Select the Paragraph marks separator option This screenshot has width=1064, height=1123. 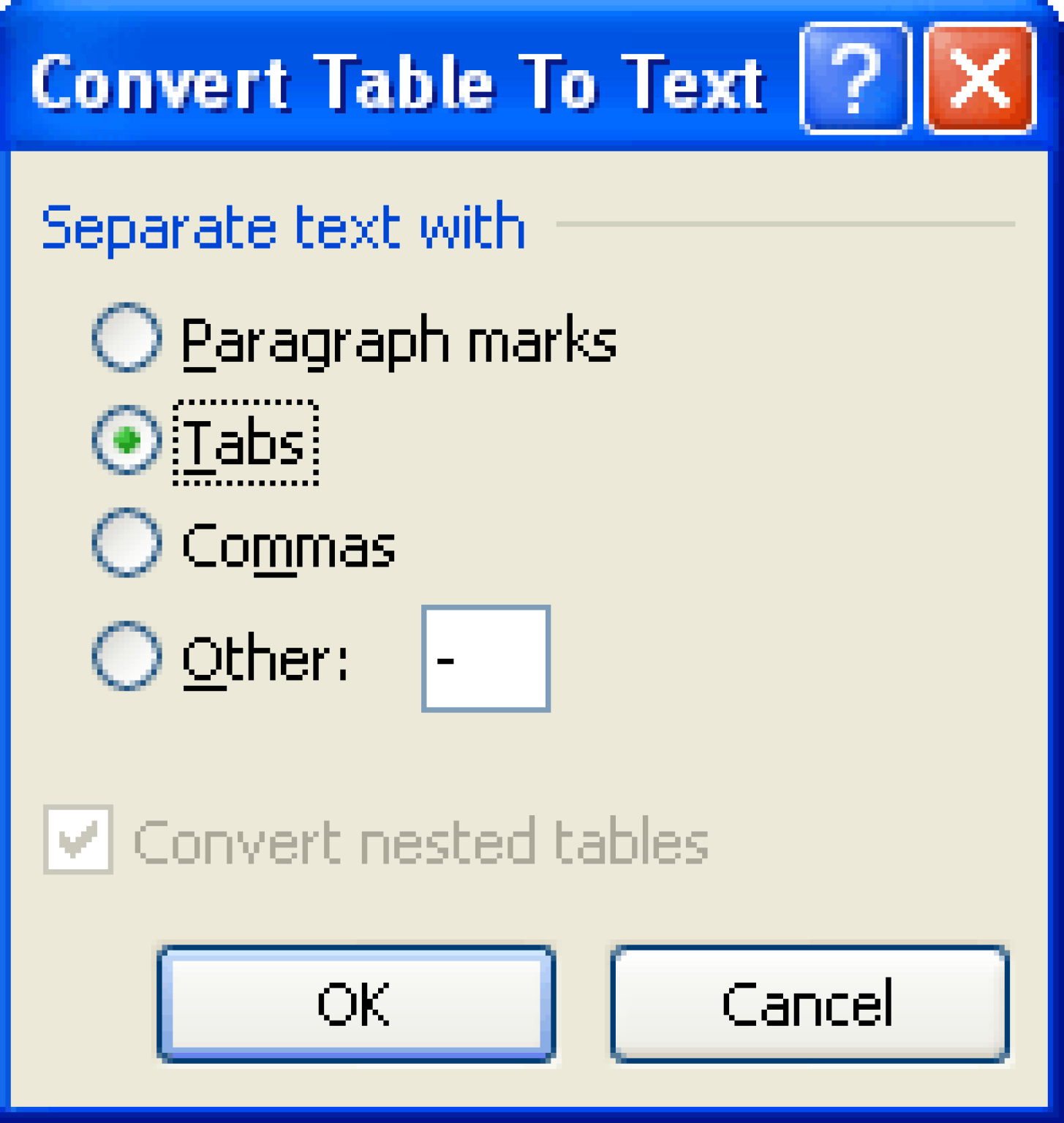[126, 339]
